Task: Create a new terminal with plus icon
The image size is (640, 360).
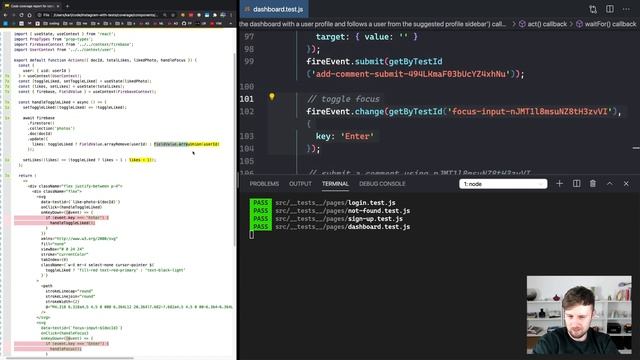Action: click(559, 184)
